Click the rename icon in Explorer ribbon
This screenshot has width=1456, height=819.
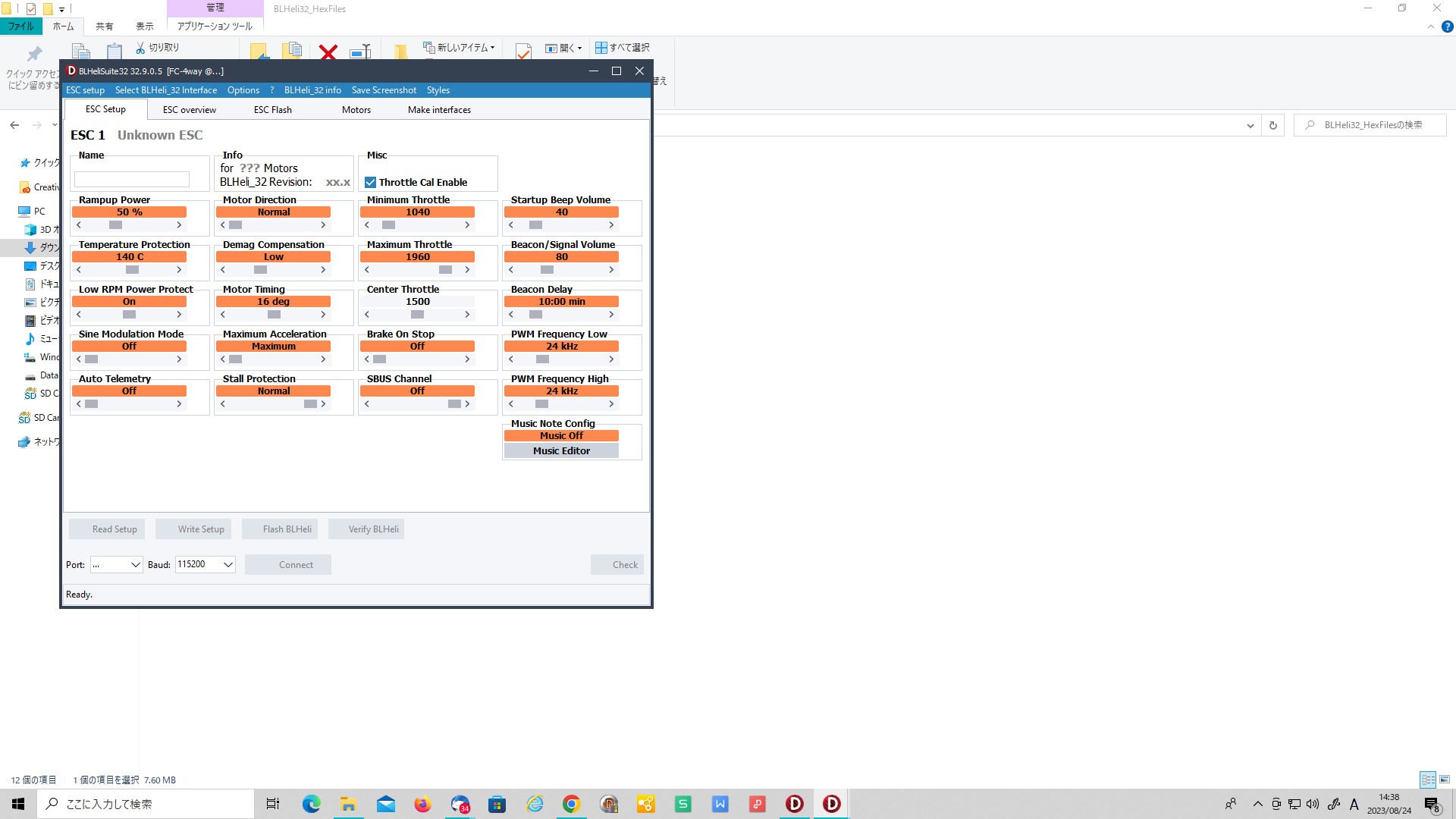pyautogui.click(x=360, y=52)
